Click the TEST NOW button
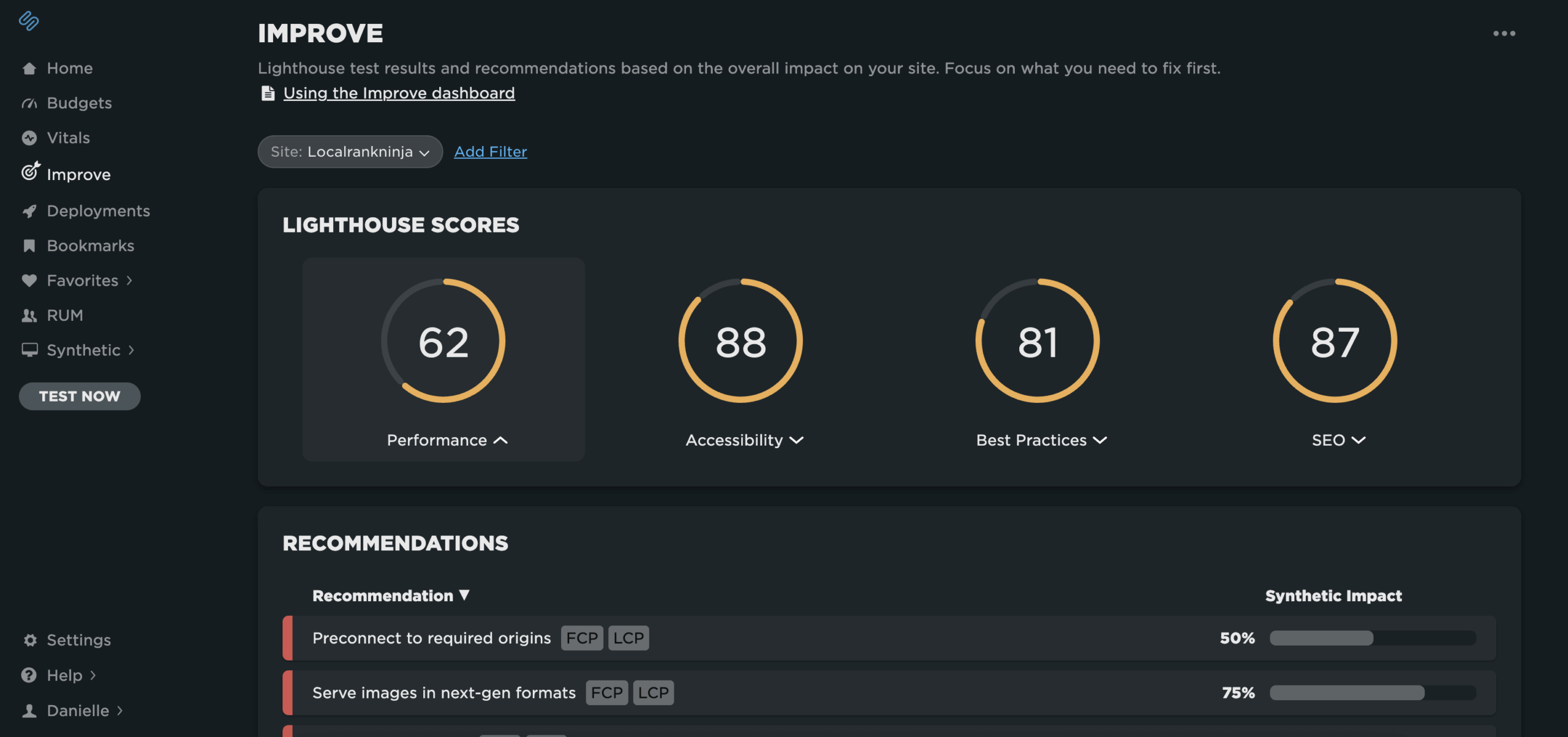 click(79, 395)
